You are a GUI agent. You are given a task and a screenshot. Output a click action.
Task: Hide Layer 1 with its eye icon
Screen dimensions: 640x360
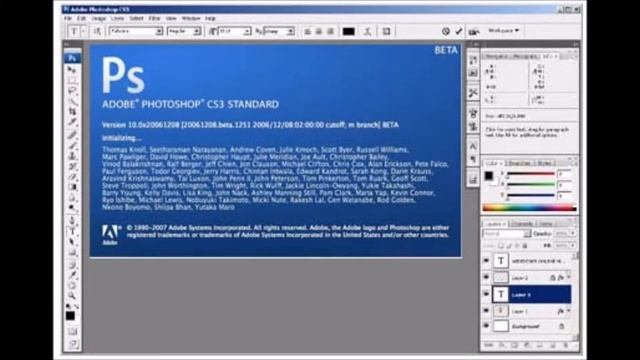coord(486,311)
